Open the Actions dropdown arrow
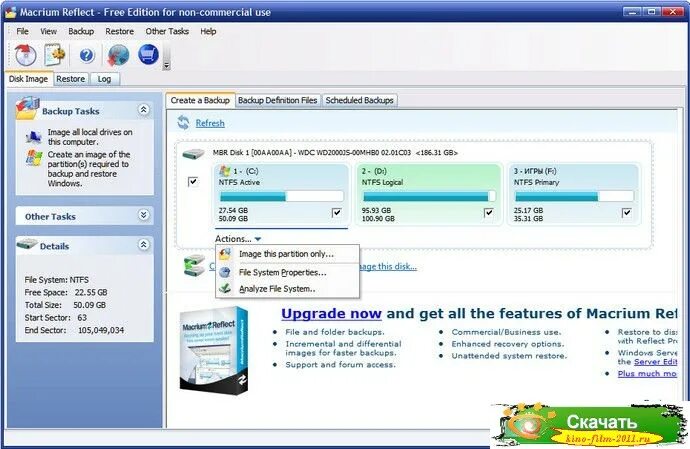This screenshot has height=449, width=690. (x=258, y=239)
